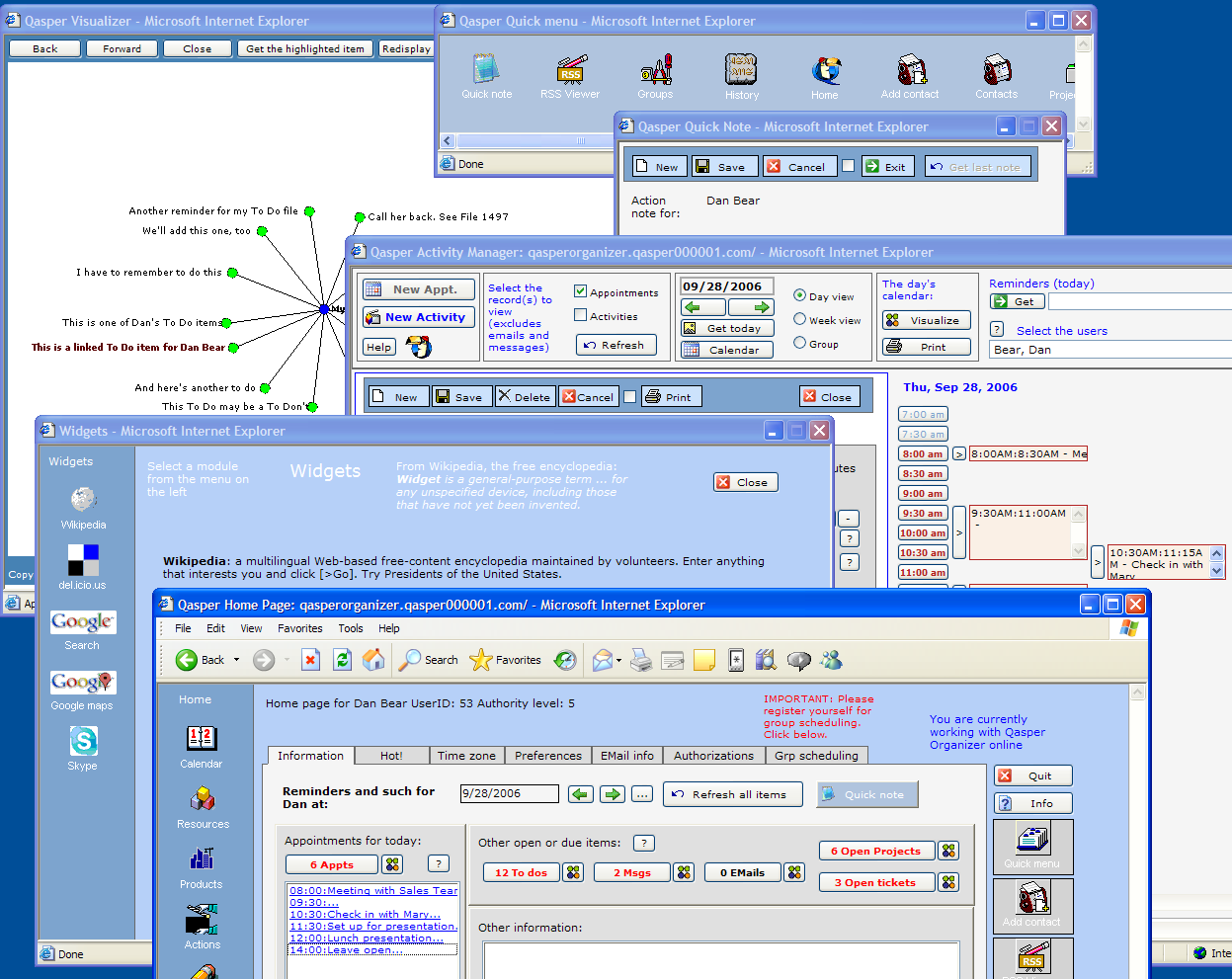This screenshot has width=1232, height=979.
Task: Open Products icon in Home sidebar
Action: [202, 857]
